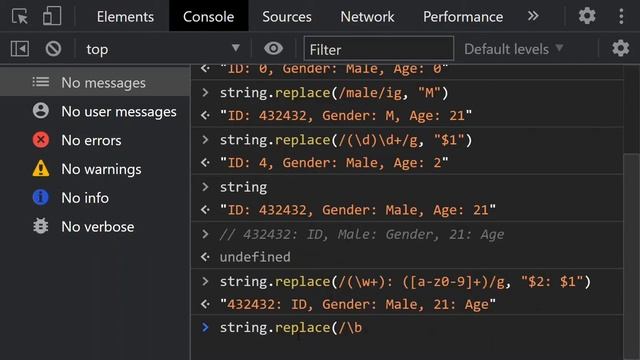
Task: Open console settings gear icon
Action: [x=620, y=49]
